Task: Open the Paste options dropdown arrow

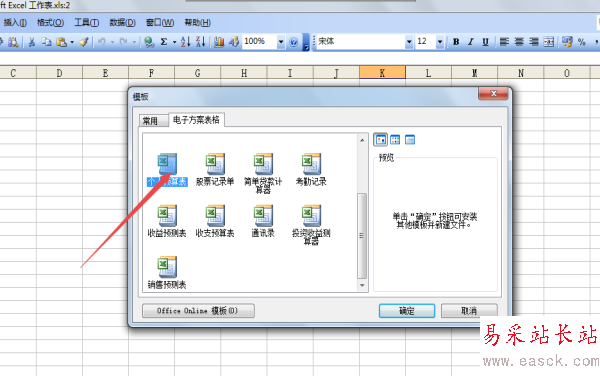Action: tap(72, 42)
